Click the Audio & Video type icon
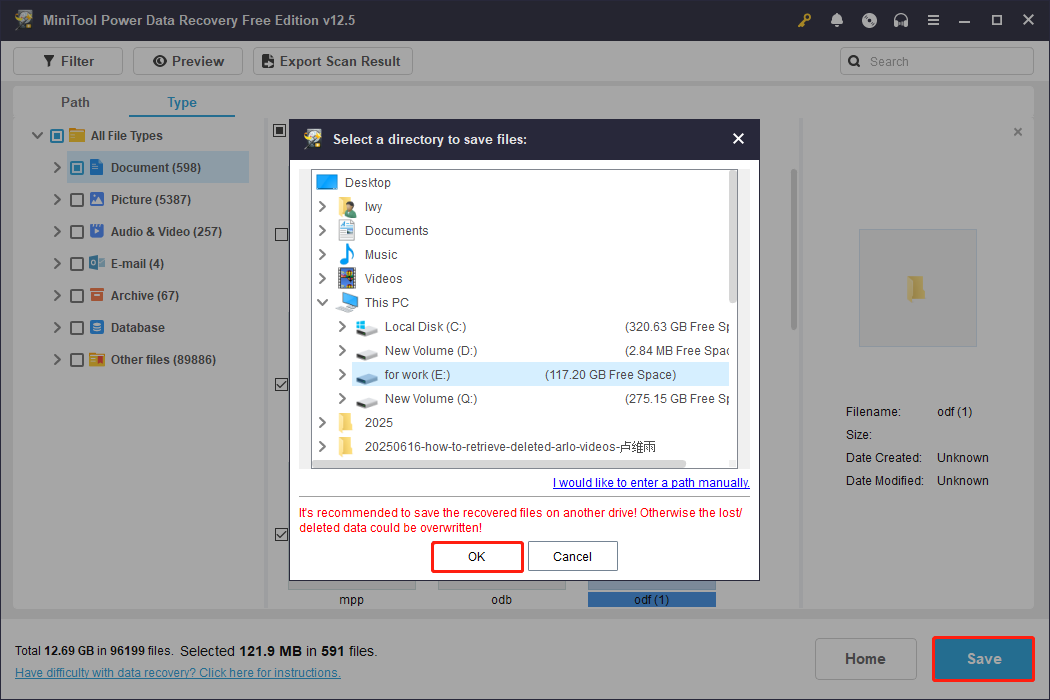The height and width of the screenshot is (700, 1050). coord(96,231)
